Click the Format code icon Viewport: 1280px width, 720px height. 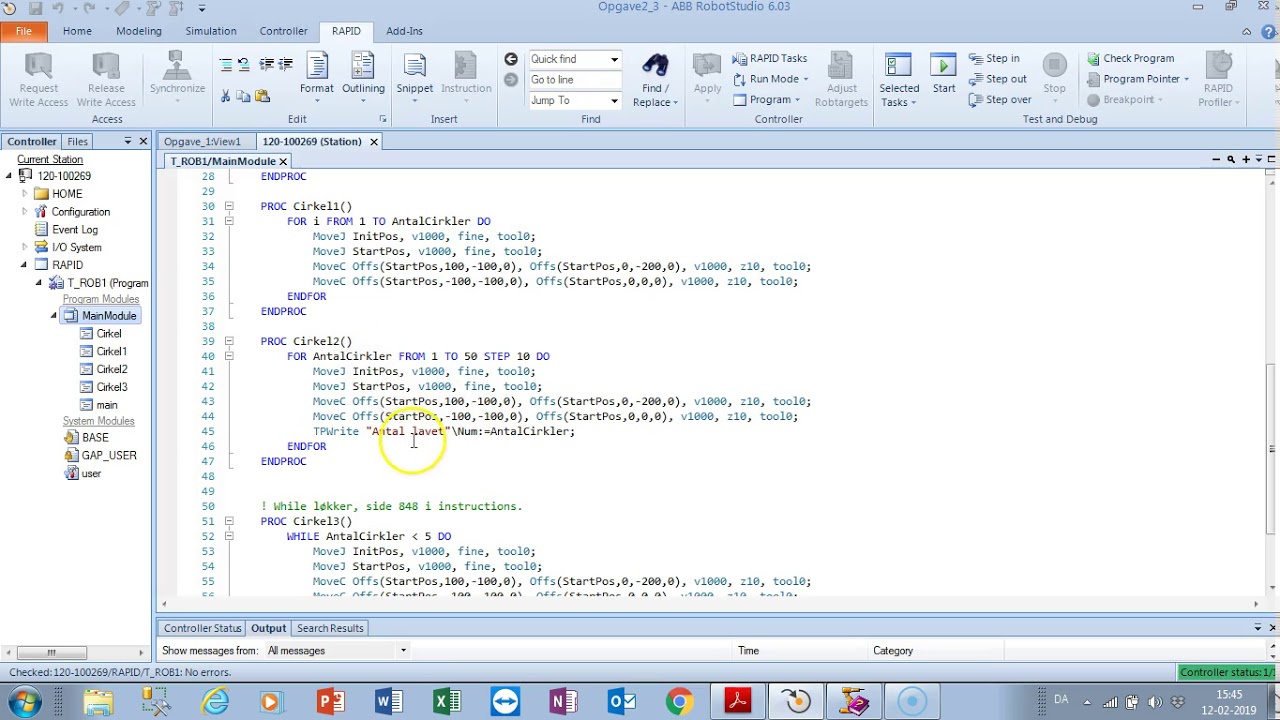click(317, 67)
